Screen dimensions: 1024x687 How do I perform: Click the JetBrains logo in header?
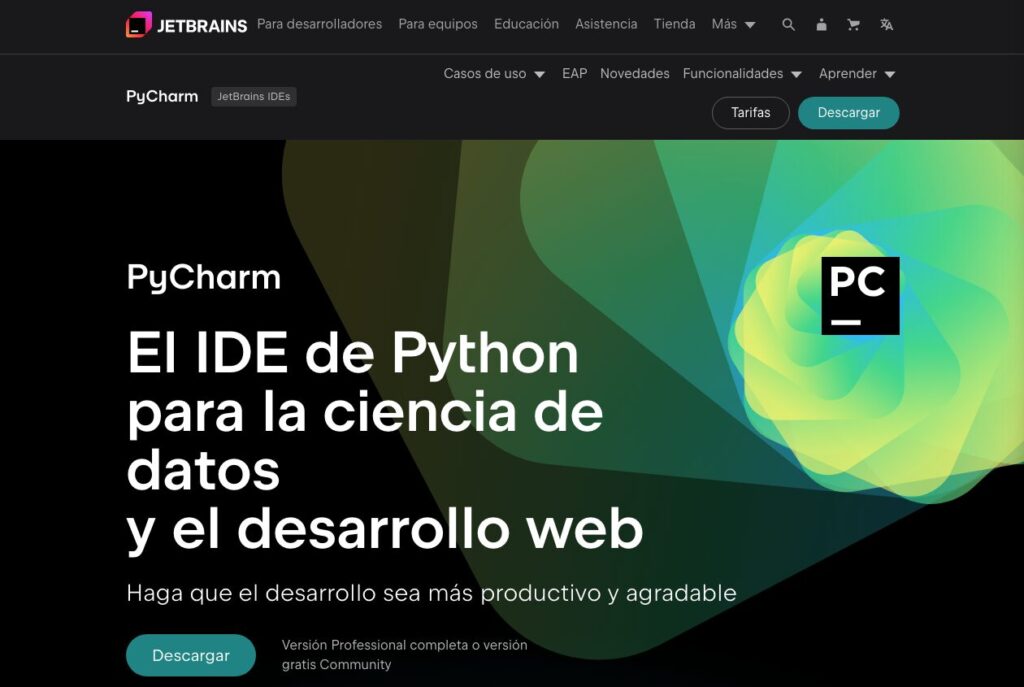(x=187, y=25)
